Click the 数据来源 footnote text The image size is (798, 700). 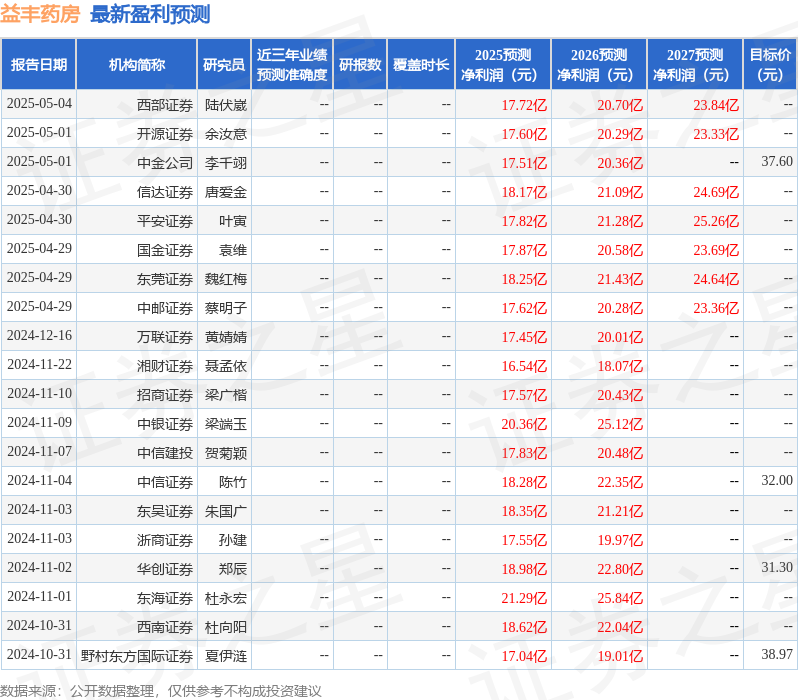click(161, 691)
